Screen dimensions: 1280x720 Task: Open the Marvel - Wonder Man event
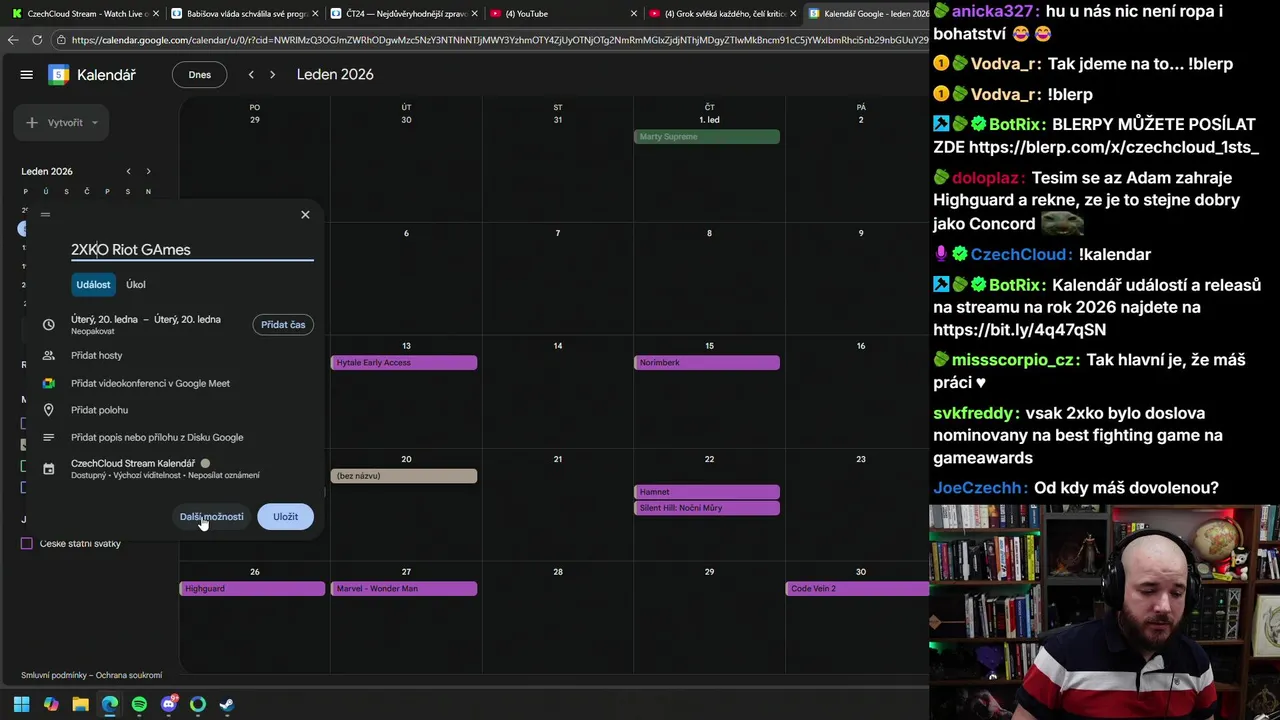pos(404,589)
